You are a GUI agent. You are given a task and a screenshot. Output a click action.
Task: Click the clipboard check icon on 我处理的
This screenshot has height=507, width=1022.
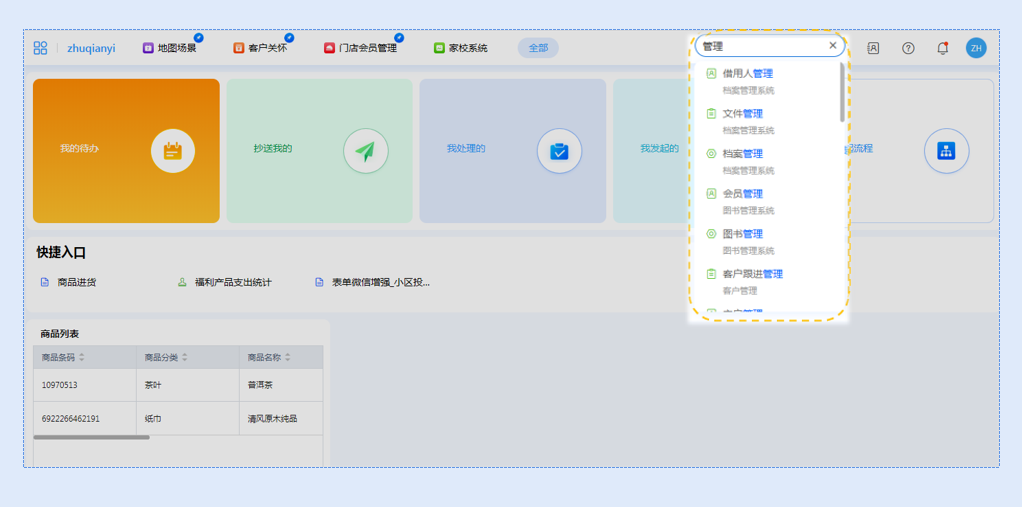tap(559, 151)
